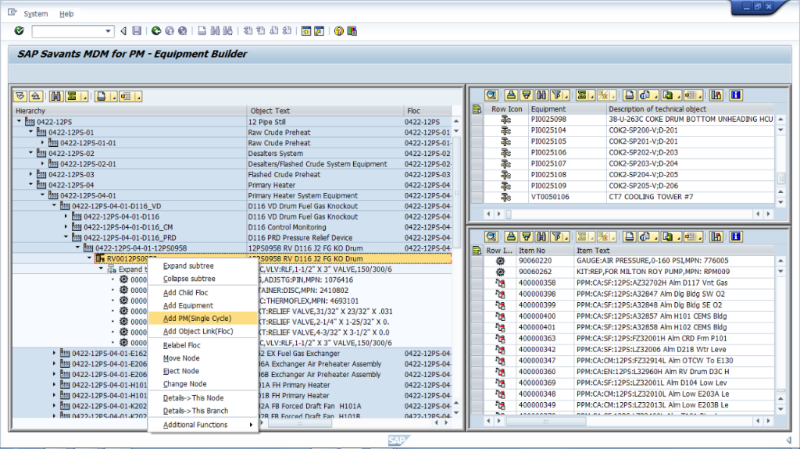Expand node 0422-12PS-03
The image size is (800, 449).
point(31,174)
